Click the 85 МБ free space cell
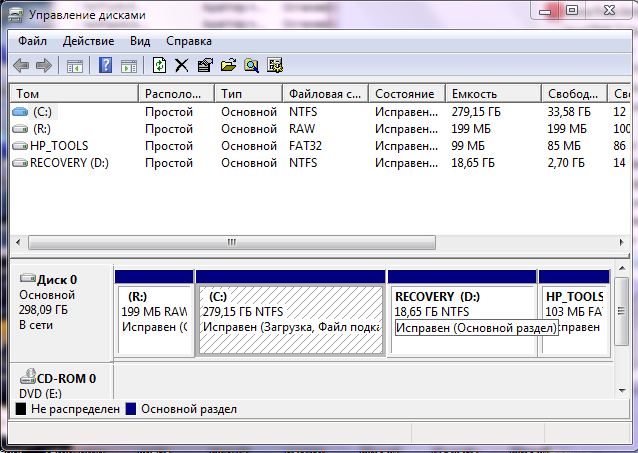Image resolution: width=638 pixels, height=453 pixels. (x=564, y=146)
